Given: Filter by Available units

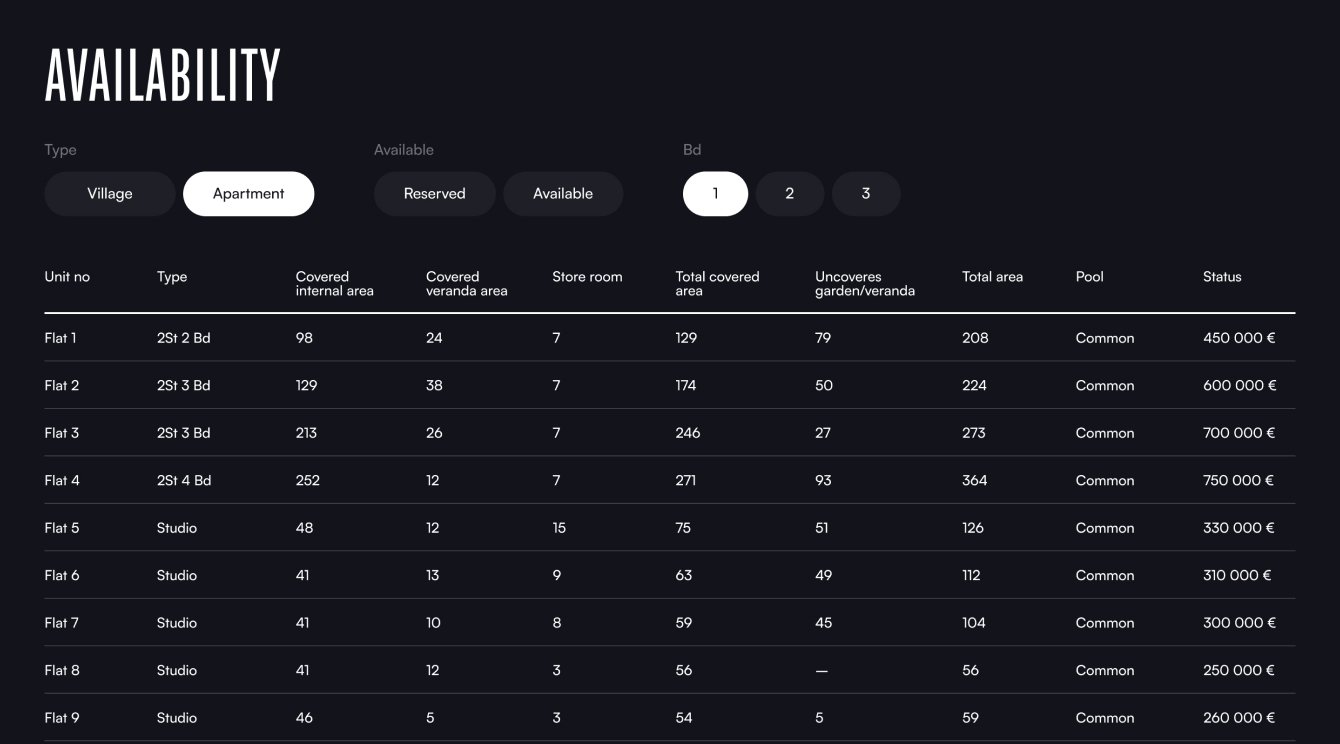Looking at the screenshot, I should coord(563,194).
